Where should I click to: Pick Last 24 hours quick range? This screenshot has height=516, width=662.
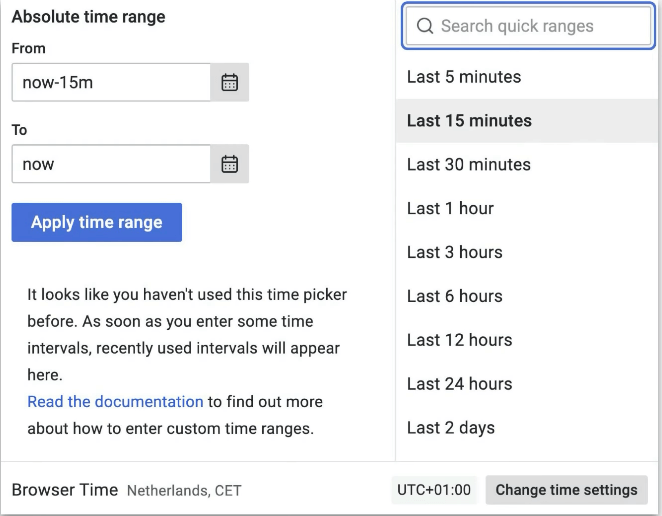pyautogui.click(x=459, y=384)
